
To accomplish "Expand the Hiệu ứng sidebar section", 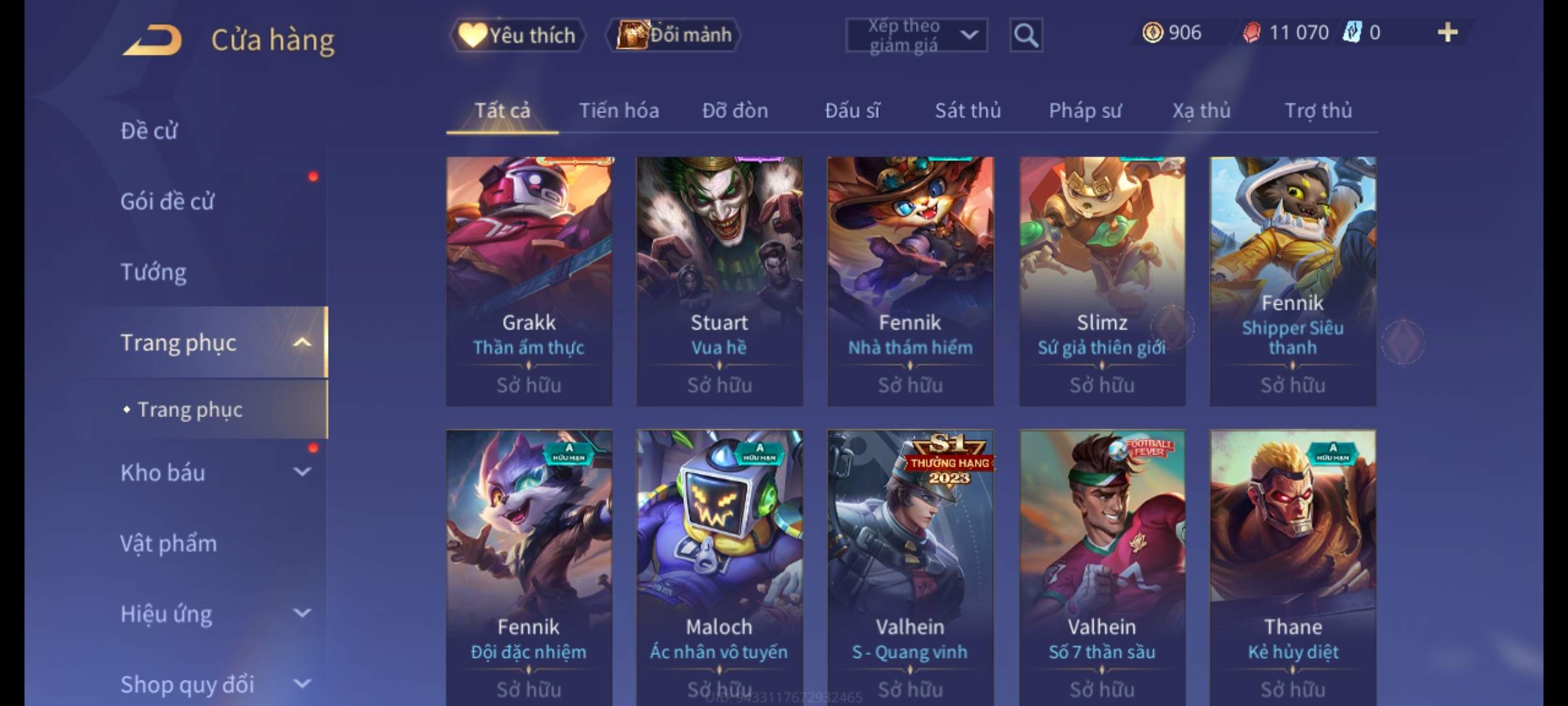I will tap(301, 613).
